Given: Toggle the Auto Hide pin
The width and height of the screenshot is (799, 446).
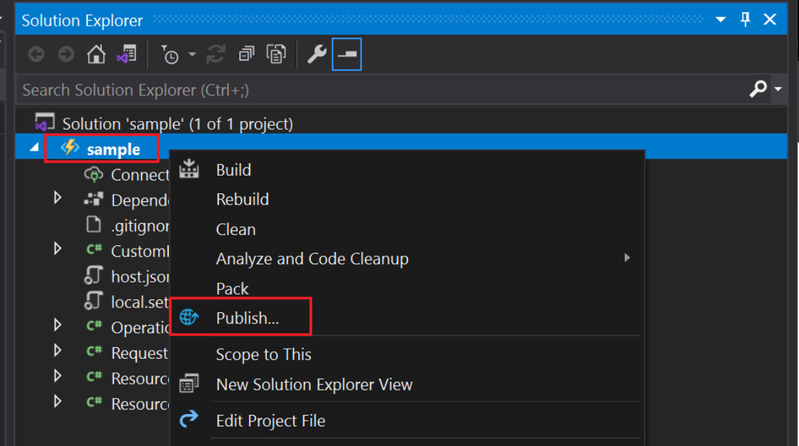Looking at the screenshot, I should (745, 19).
